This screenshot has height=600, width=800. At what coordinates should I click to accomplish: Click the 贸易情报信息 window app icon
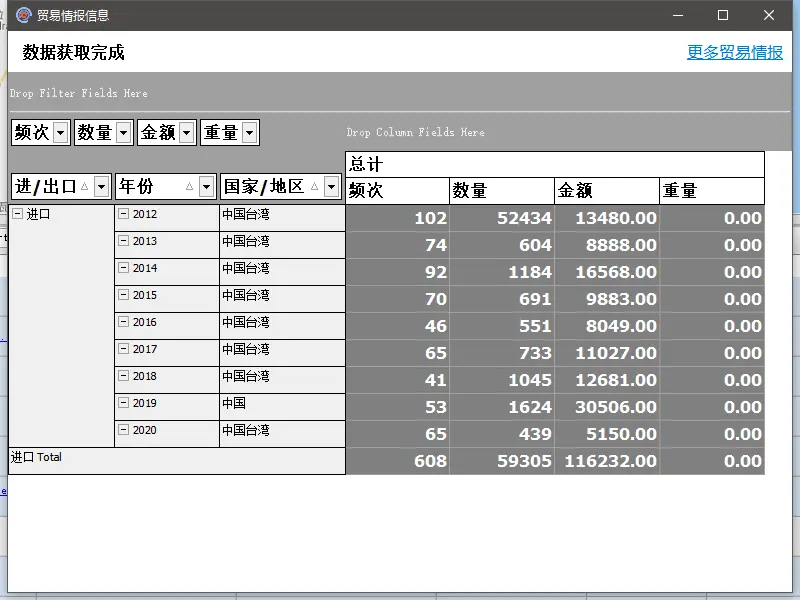click(23, 15)
